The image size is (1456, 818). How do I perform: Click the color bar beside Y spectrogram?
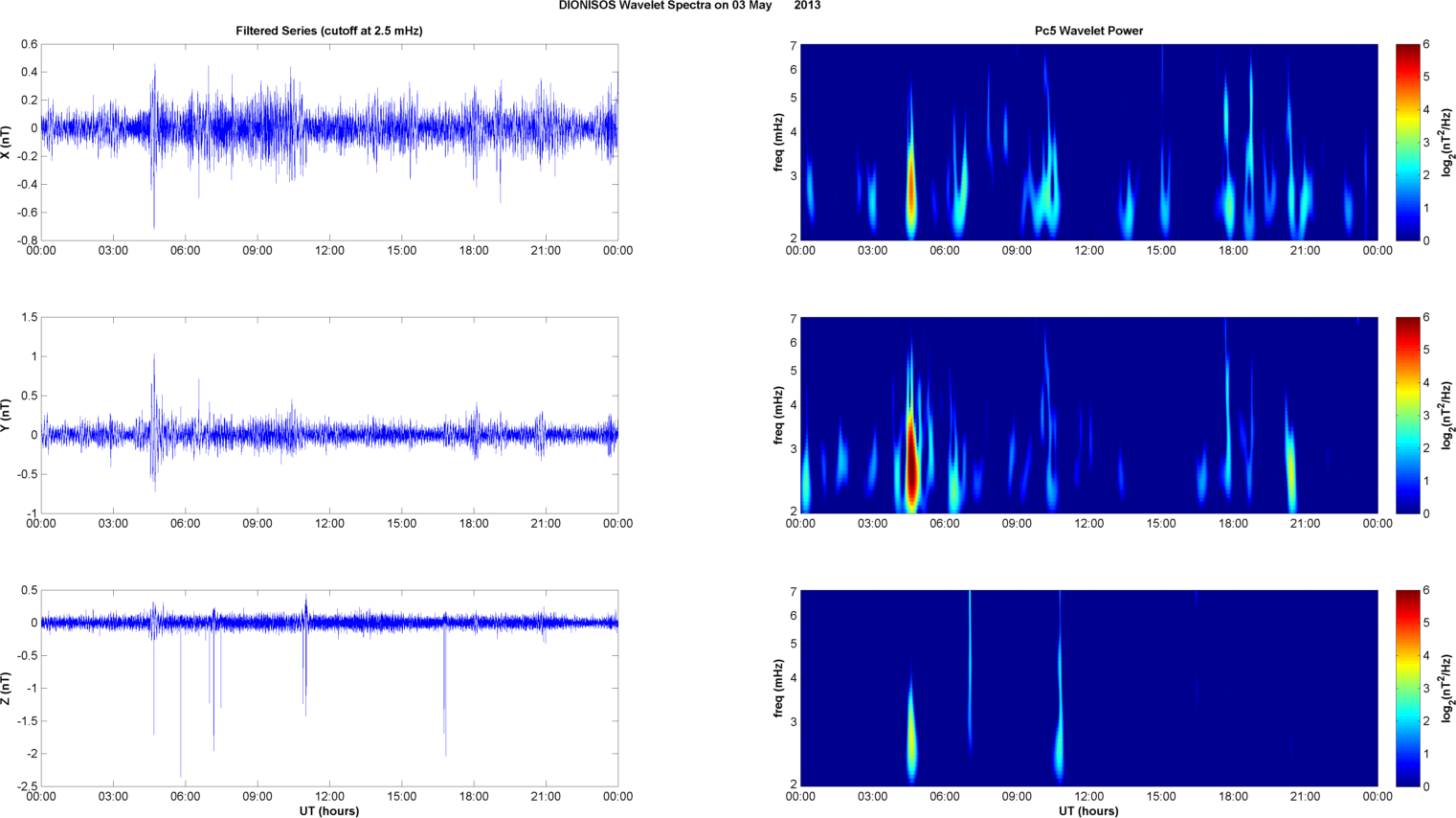[x=1407, y=415]
